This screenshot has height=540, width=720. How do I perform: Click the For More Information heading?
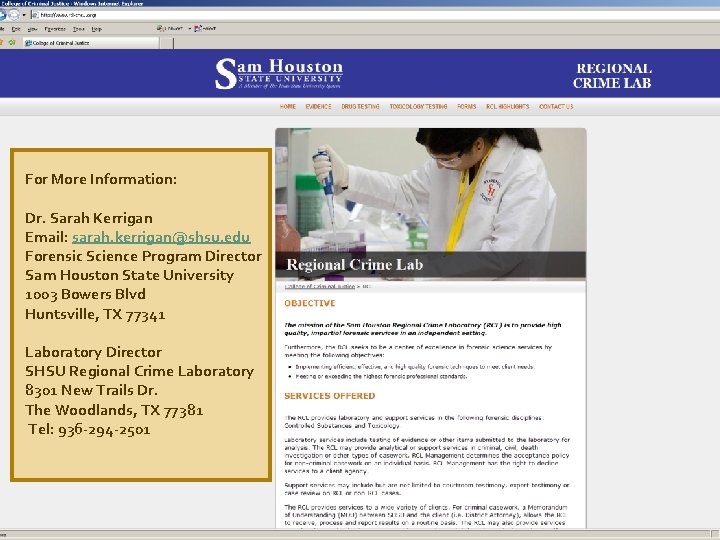[x=101, y=179]
